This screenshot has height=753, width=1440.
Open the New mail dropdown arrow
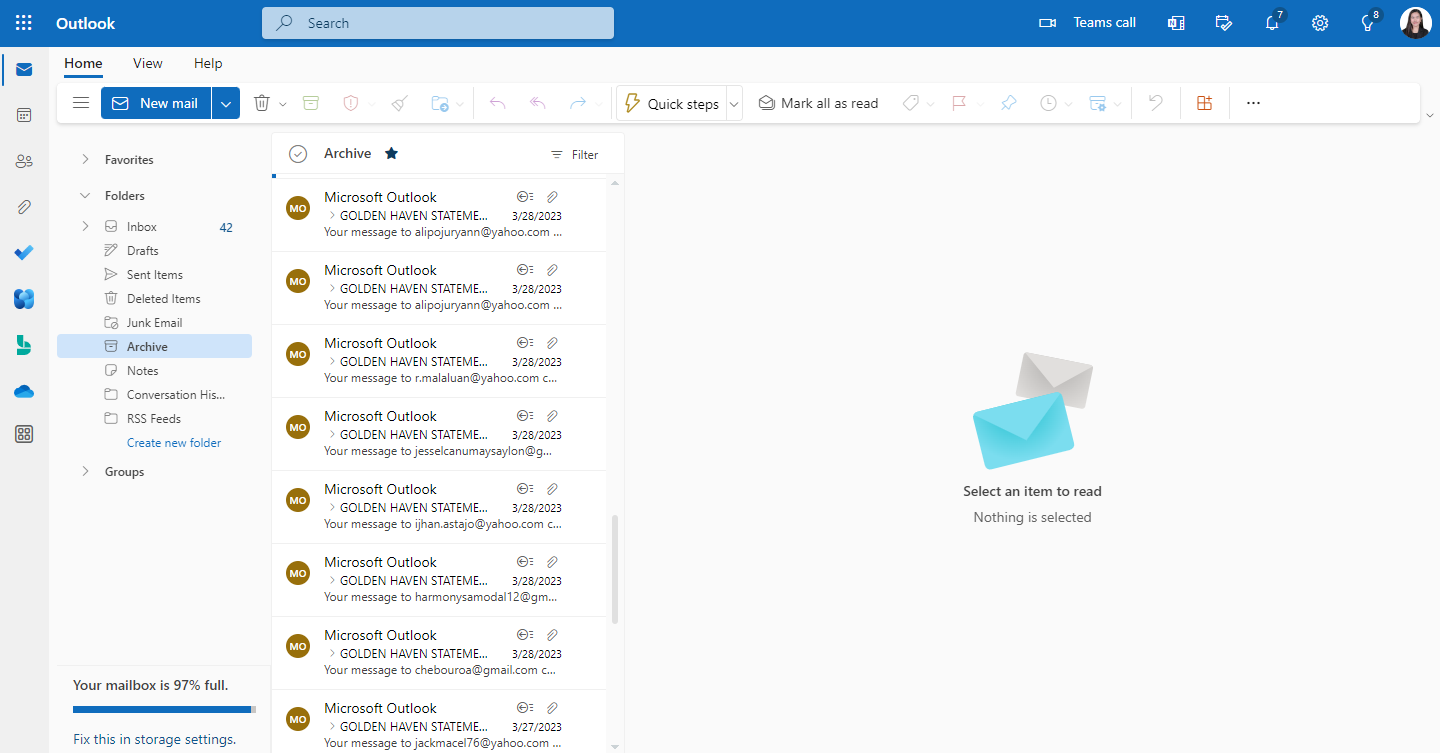tap(226, 103)
